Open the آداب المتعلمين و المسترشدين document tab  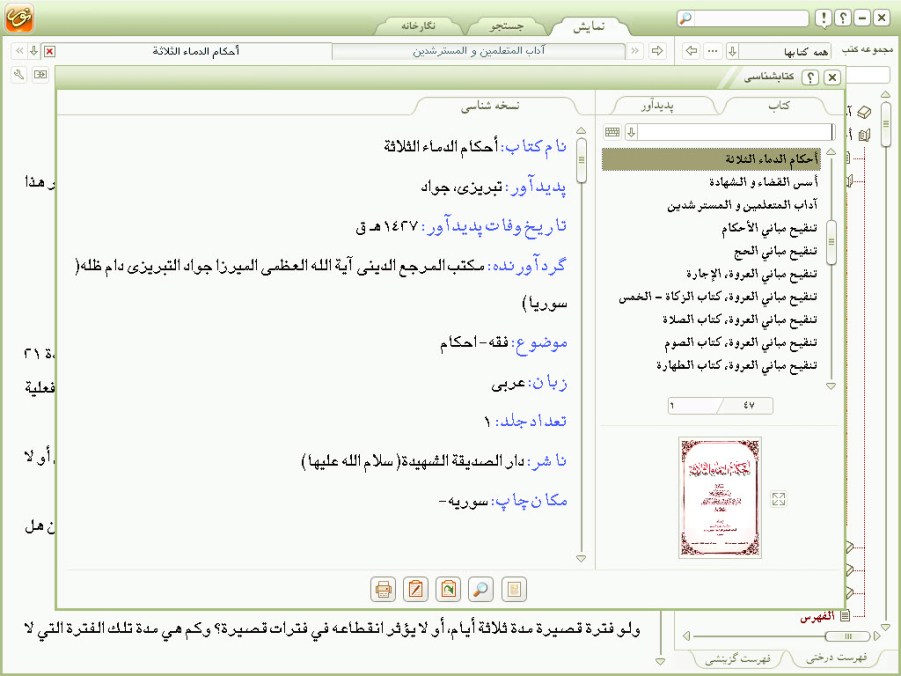(x=479, y=51)
